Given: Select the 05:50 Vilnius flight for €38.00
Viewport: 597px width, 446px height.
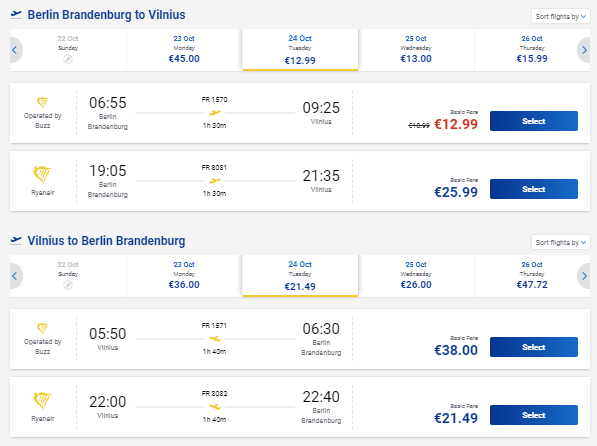Looking at the screenshot, I should (534, 347).
